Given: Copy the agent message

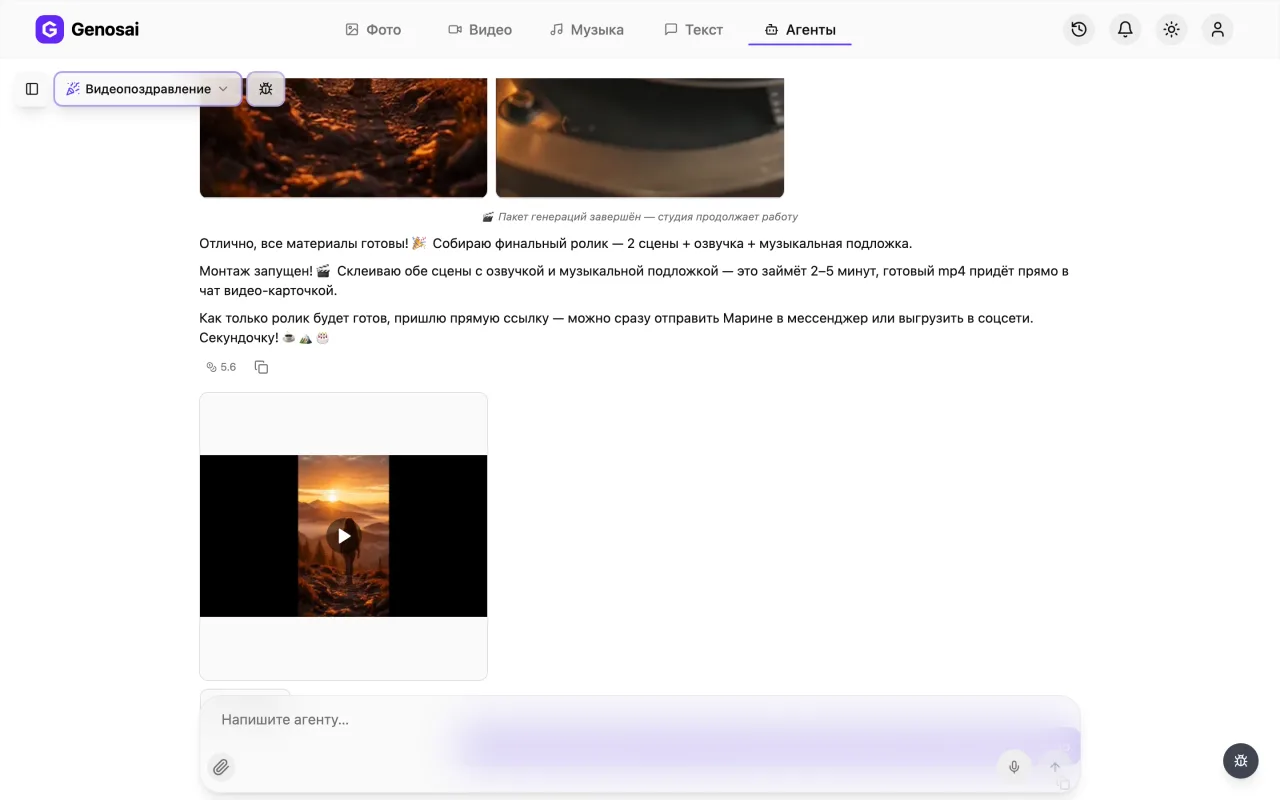Looking at the screenshot, I should click(261, 367).
